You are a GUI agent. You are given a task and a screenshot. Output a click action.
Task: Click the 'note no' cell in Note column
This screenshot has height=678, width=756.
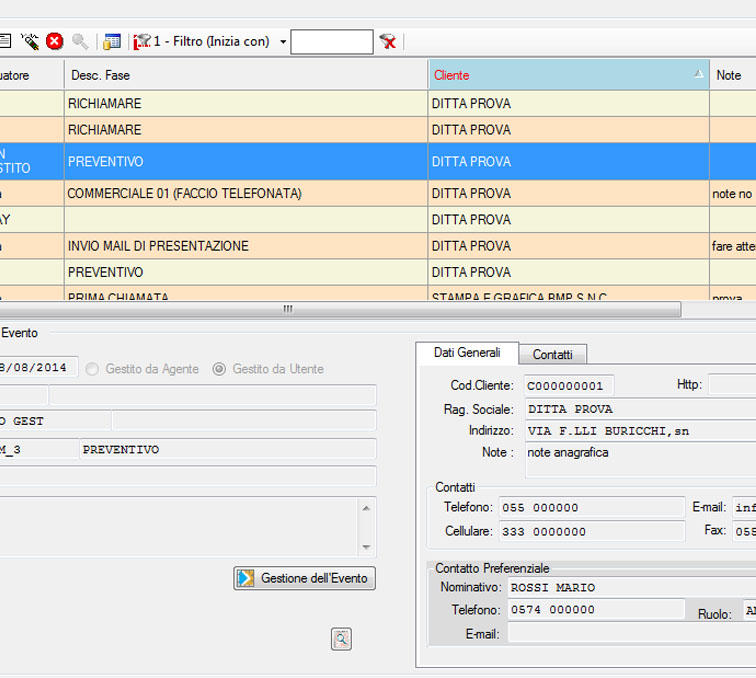coord(733,194)
